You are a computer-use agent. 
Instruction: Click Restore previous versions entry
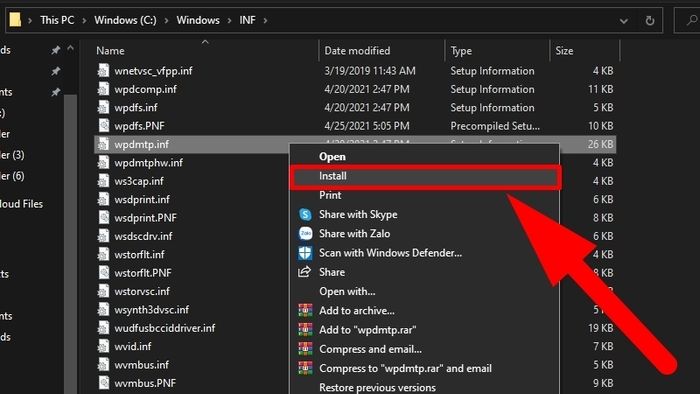tap(377, 388)
